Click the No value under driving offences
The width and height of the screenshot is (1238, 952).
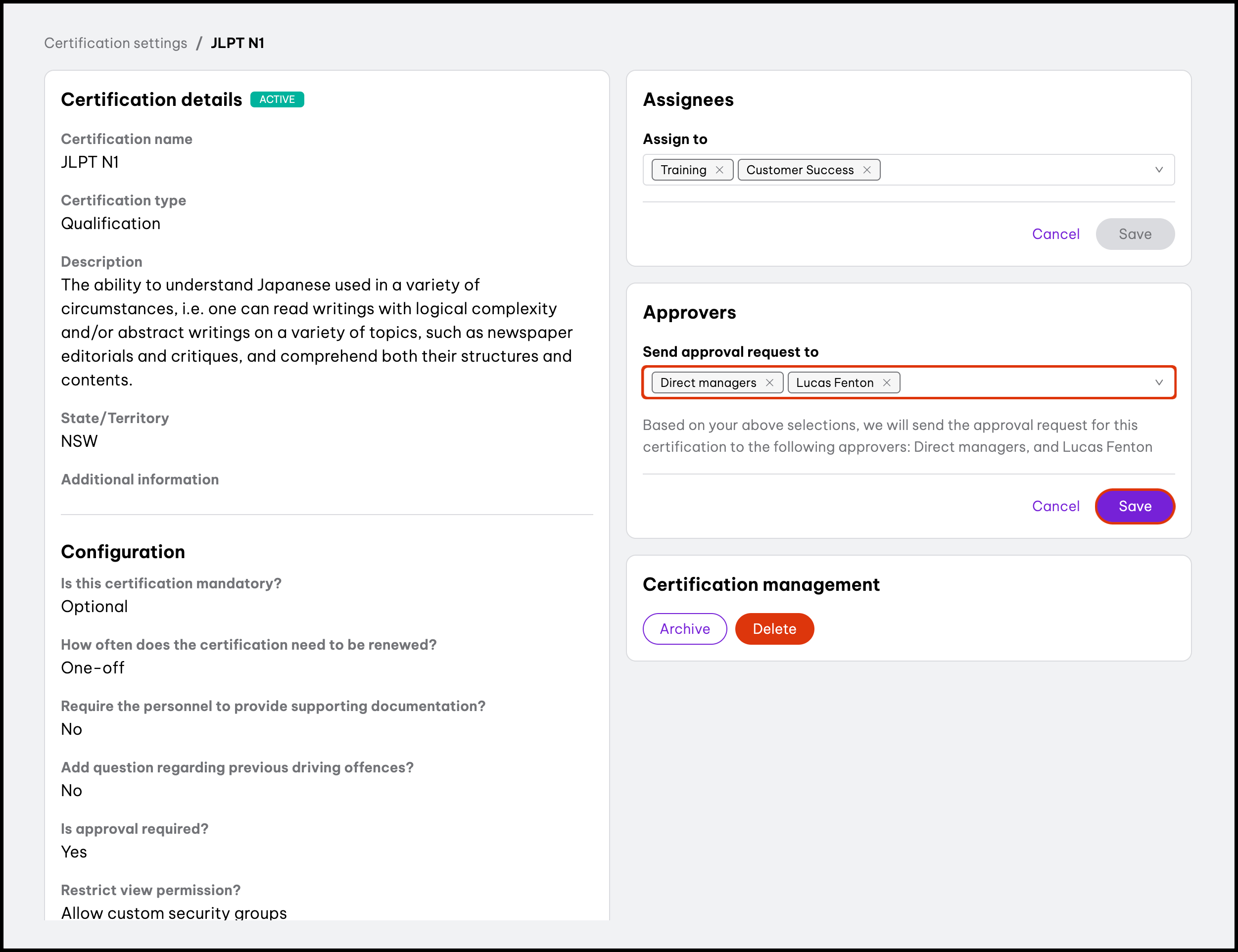71,791
